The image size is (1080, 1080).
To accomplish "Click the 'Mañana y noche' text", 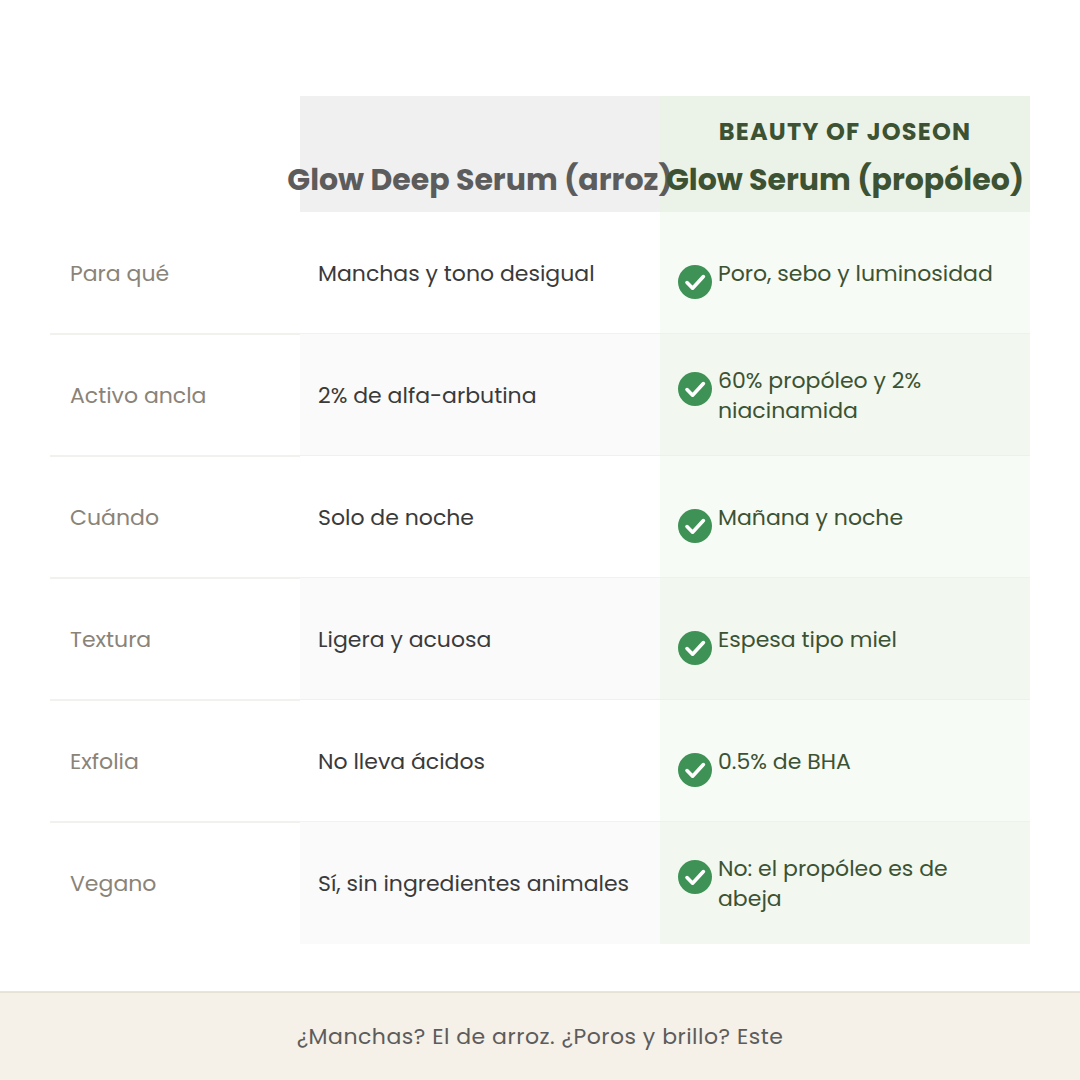I will (x=810, y=518).
